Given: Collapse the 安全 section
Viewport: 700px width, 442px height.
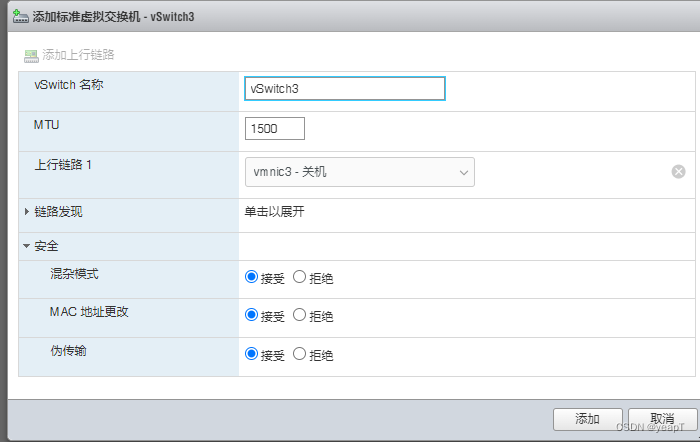Looking at the screenshot, I should click(26, 246).
